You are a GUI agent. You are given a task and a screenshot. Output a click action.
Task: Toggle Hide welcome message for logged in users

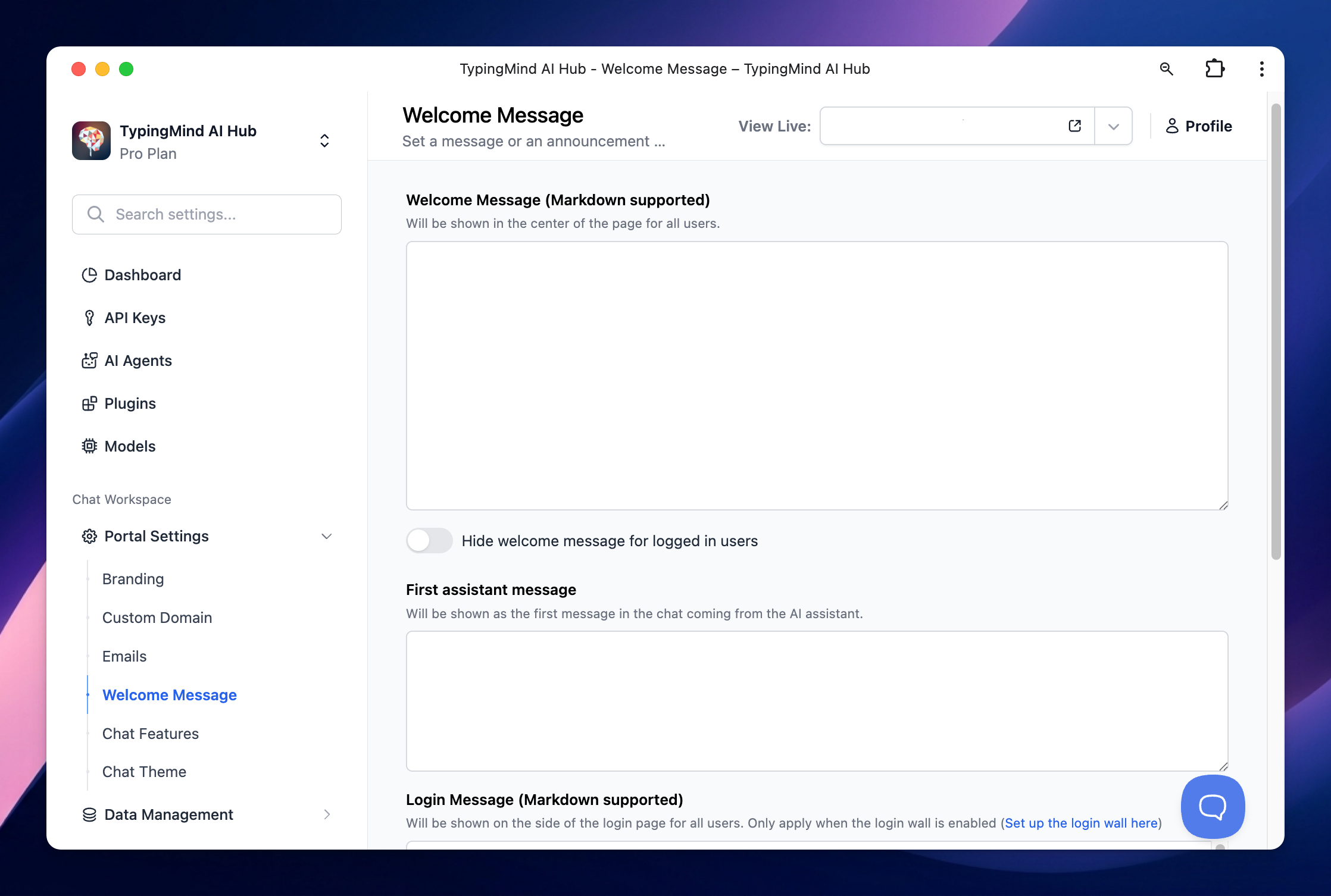click(x=429, y=541)
